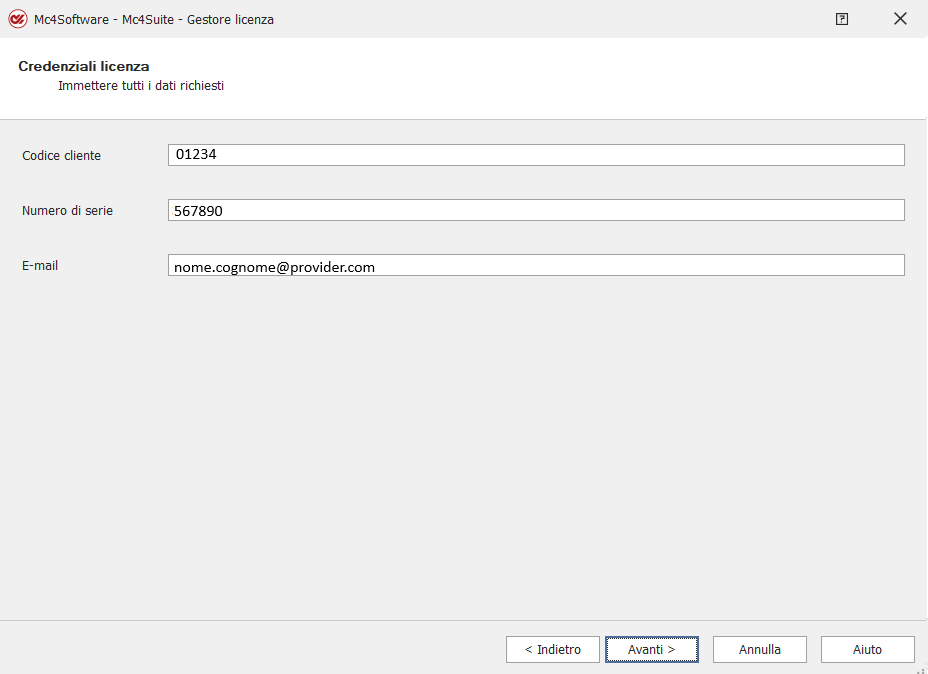928x674 pixels.
Task: Click the resize grip in window corner
Action: (920, 667)
